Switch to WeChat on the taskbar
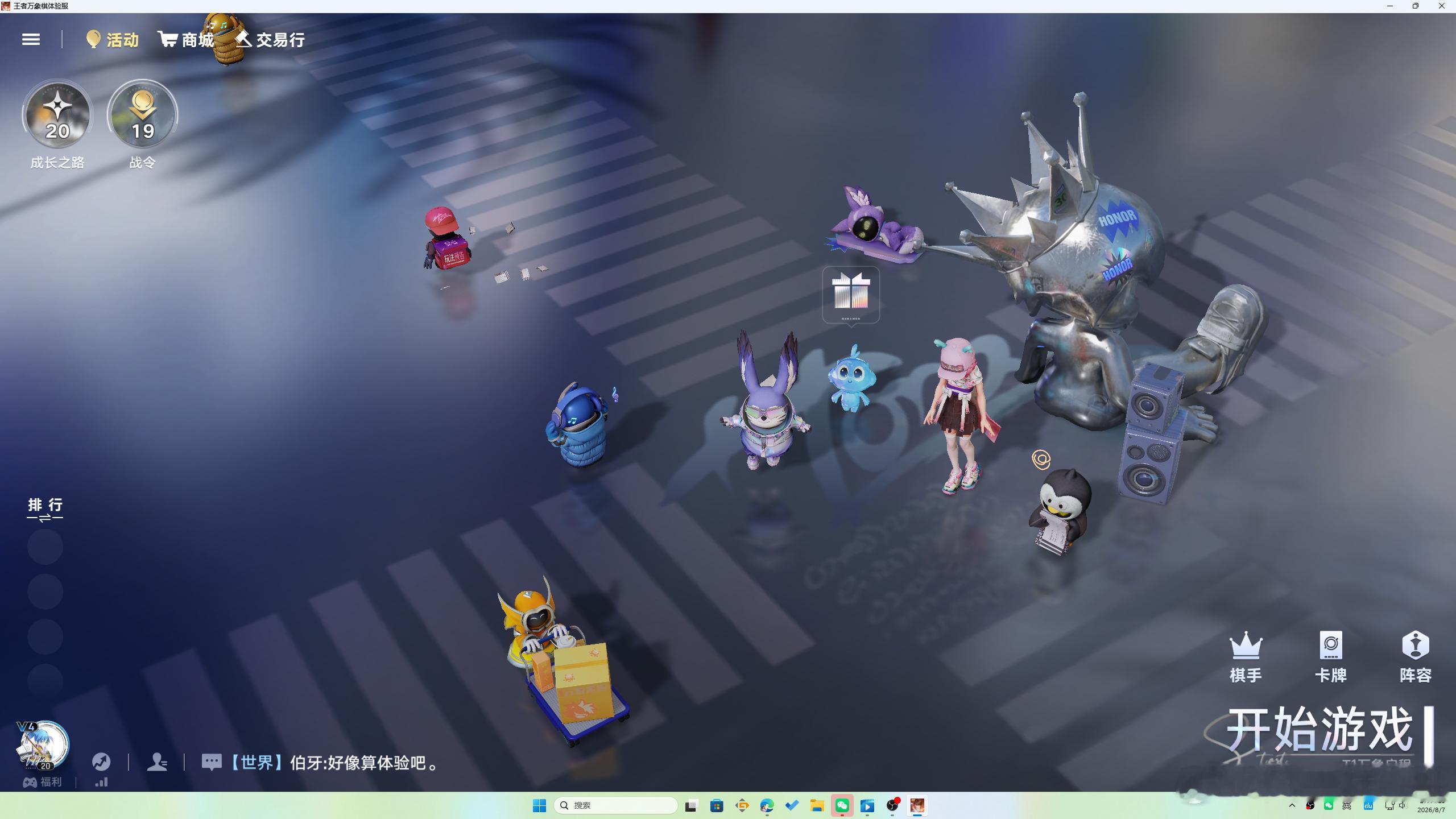1456x819 pixels. tap(842, 805)
